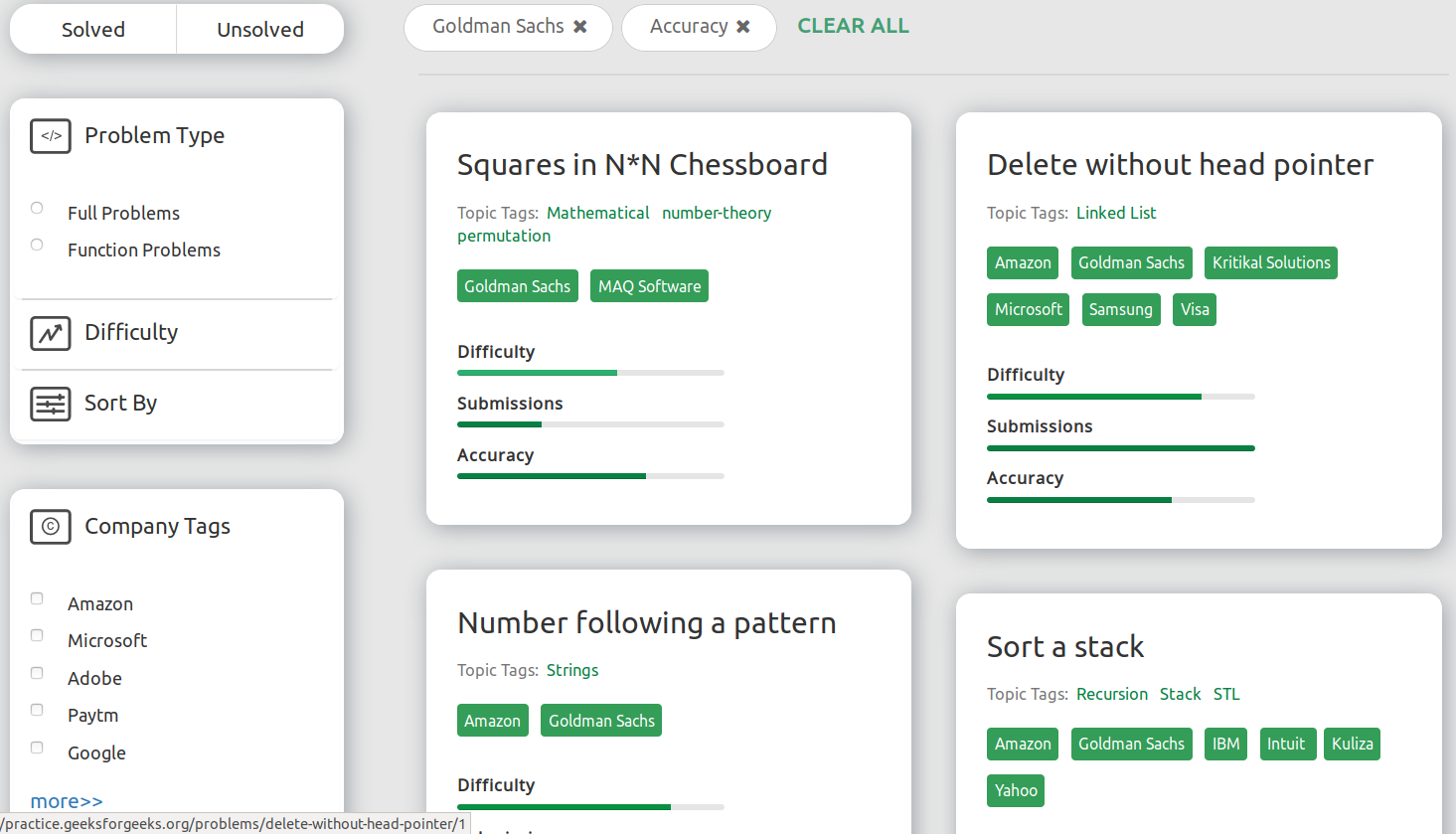Open the Mathematical topic tag

pos(598,213)
